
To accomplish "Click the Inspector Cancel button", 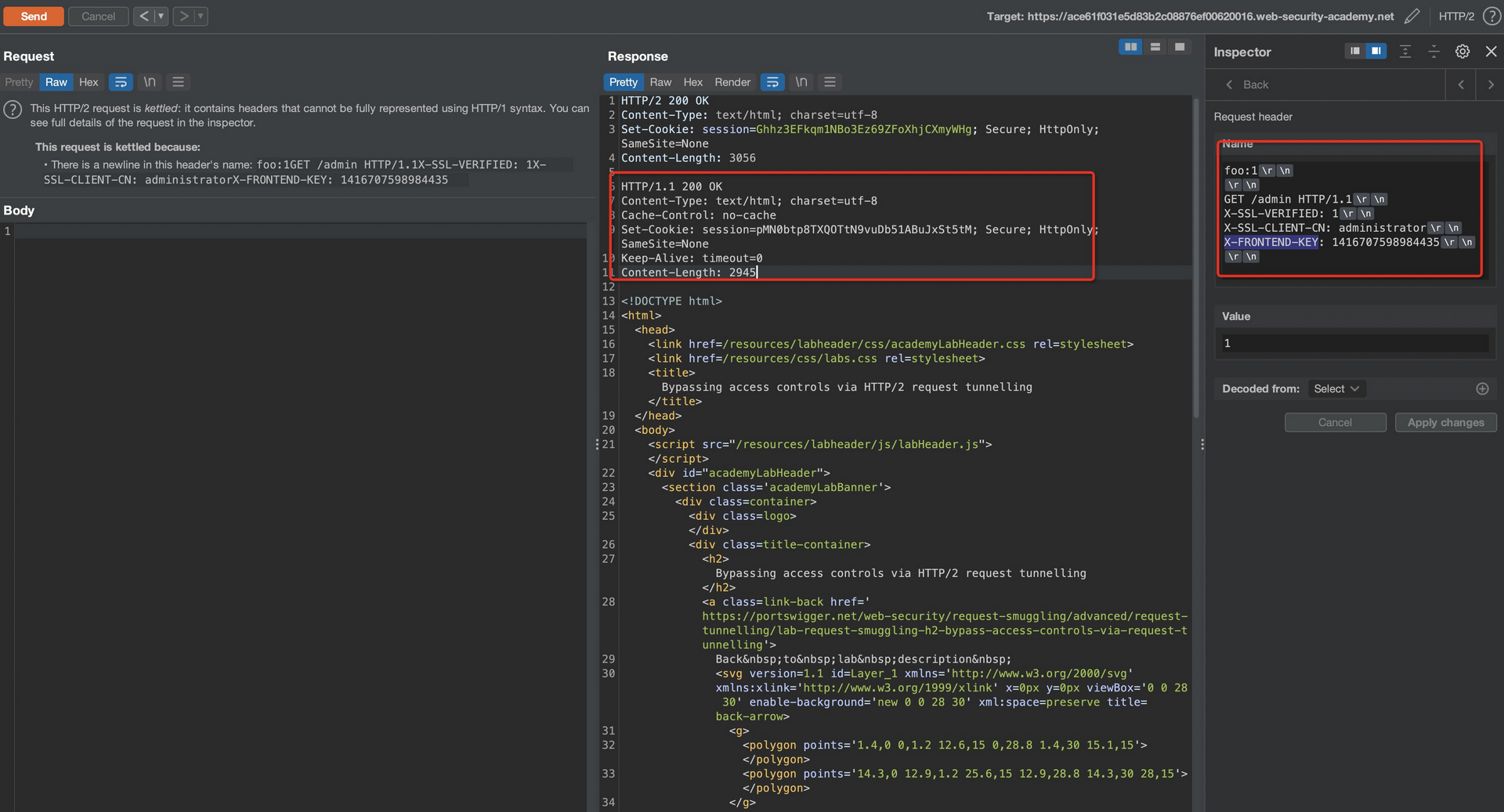I will (x=1335, y=423).
